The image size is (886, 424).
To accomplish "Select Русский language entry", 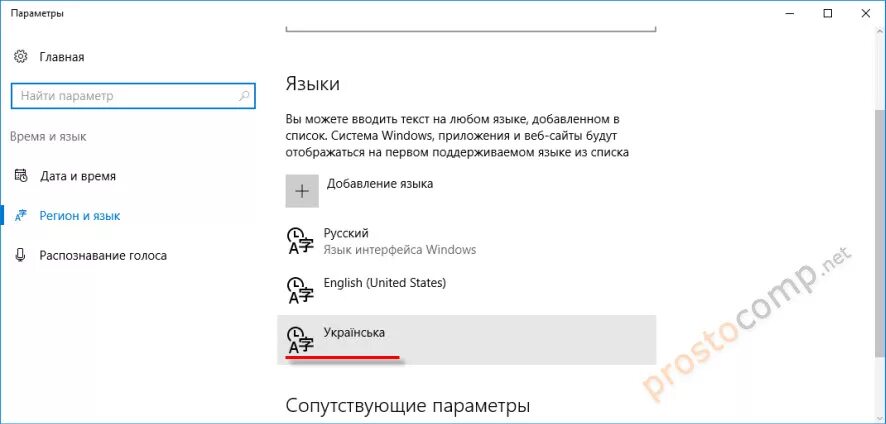I will [x=467, y=241].
